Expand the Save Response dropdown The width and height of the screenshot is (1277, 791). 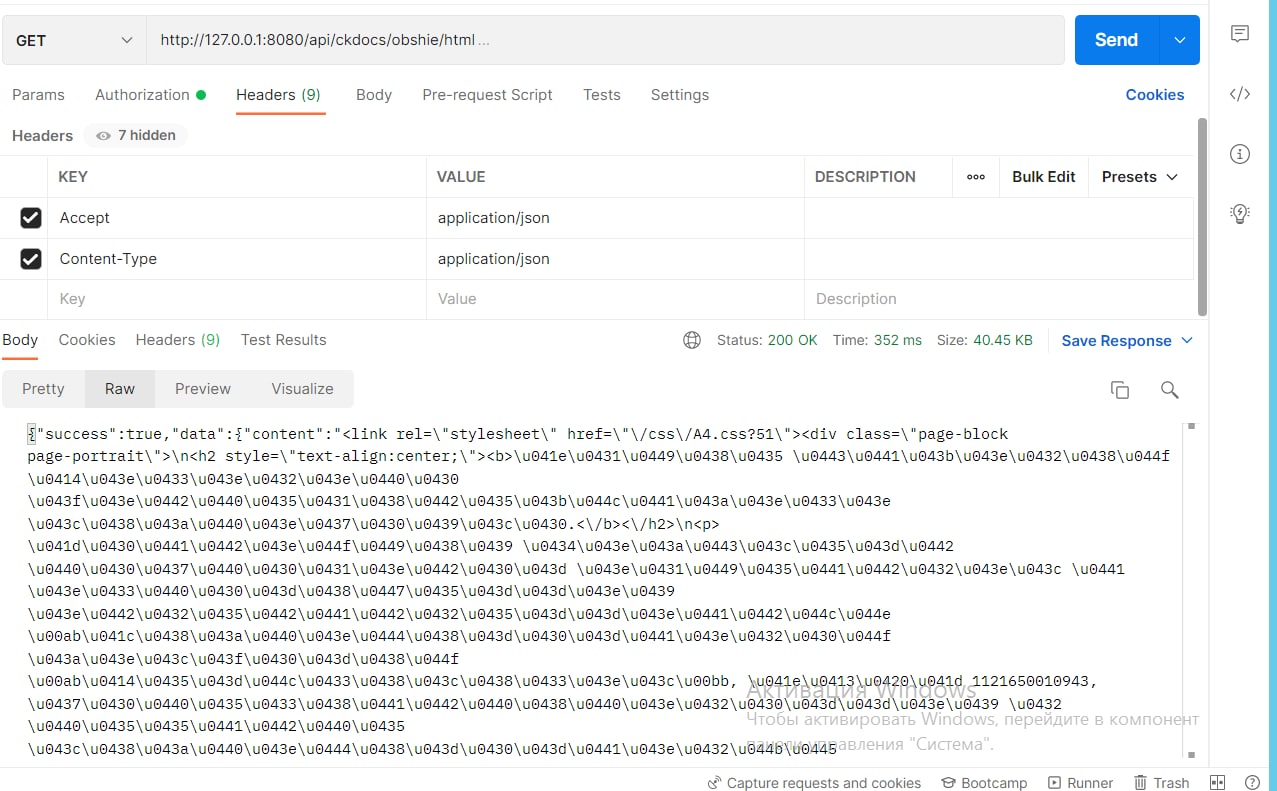point(1187,341)
